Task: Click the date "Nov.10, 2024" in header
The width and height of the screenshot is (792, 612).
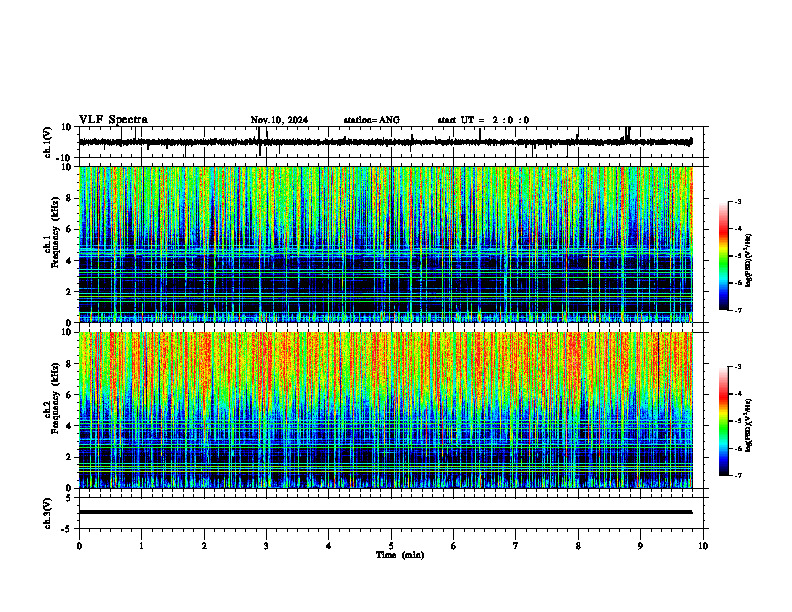Action: (x=279, y=120)
